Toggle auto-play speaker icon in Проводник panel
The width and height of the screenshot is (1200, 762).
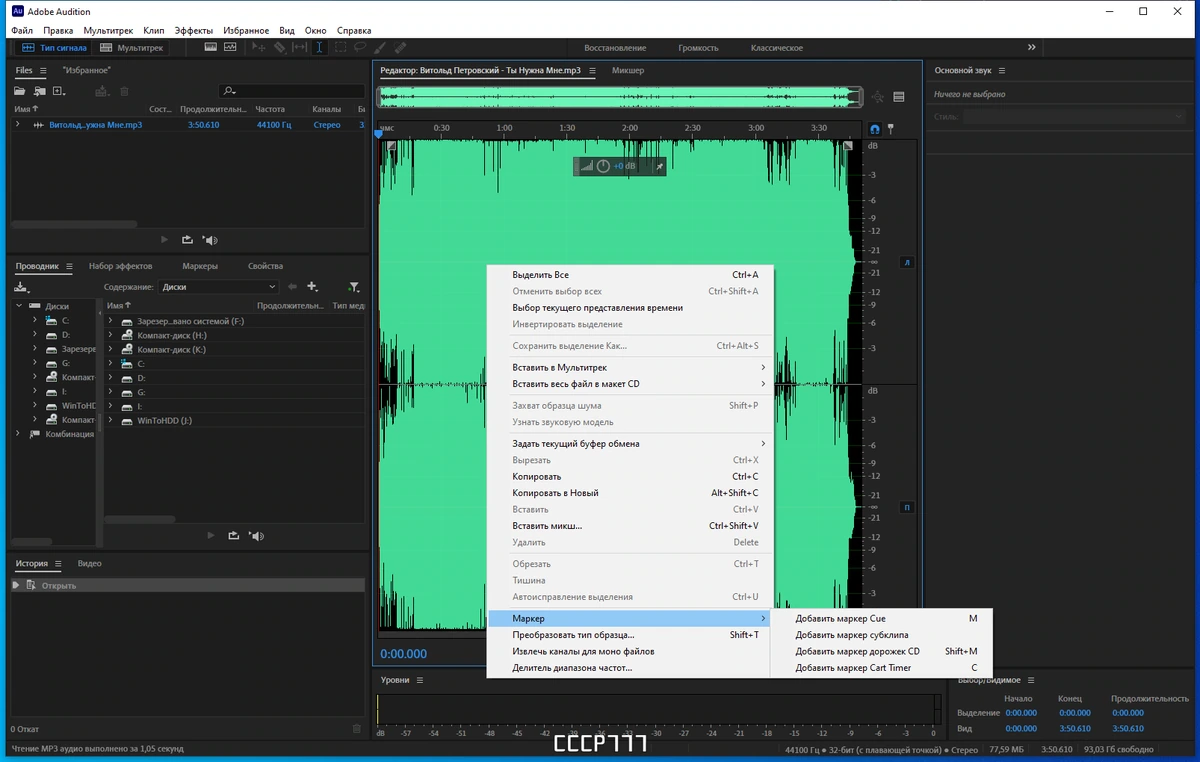pos(257,536)
